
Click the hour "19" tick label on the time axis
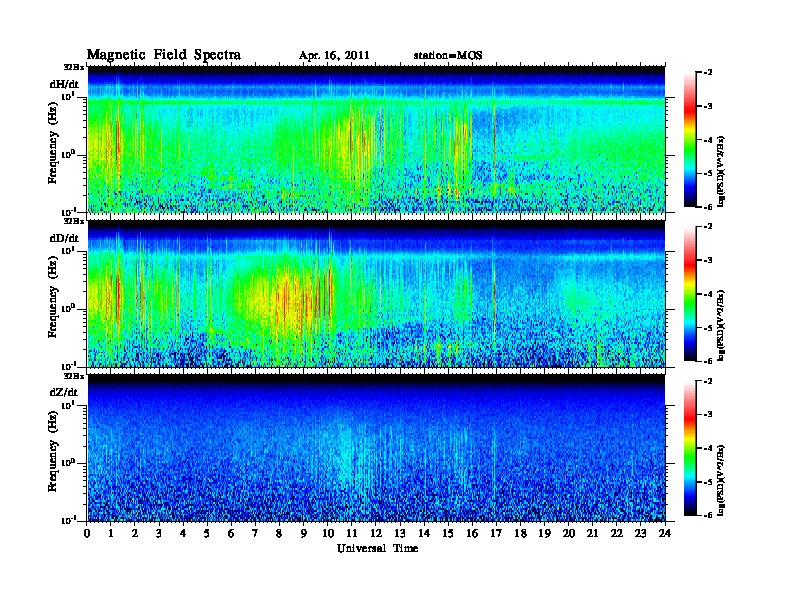[x=544, y=533]
